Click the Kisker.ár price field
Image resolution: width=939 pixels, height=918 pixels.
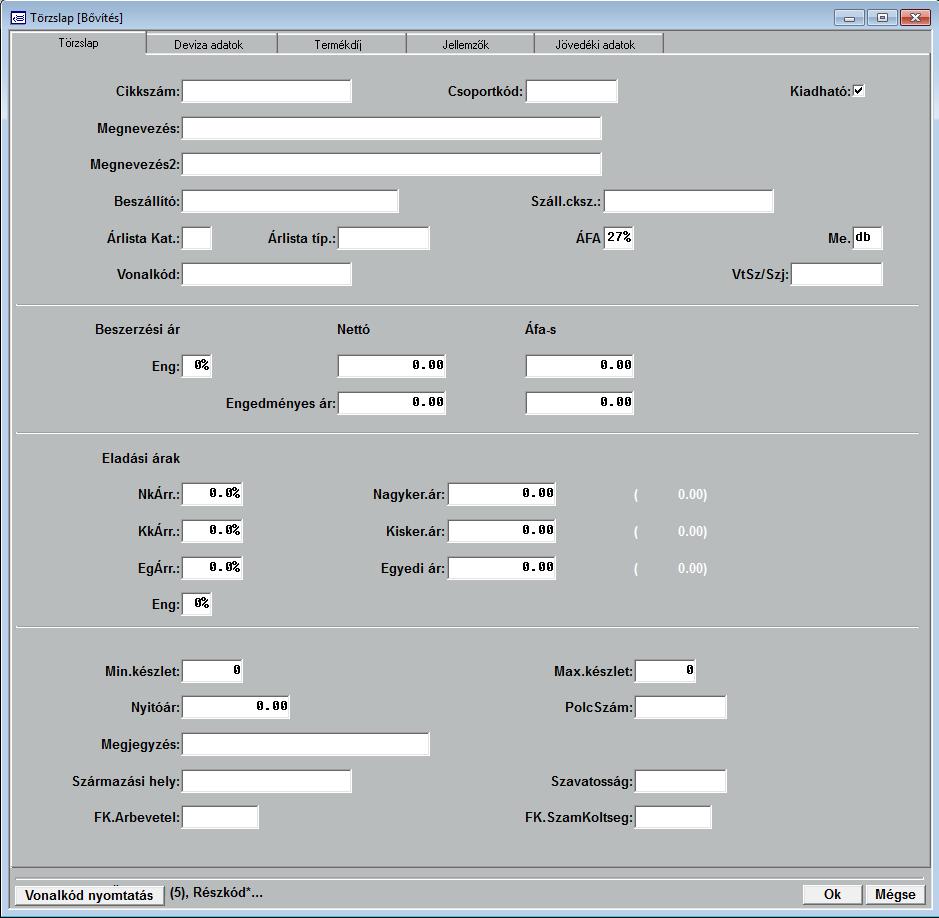click(502, 531)
